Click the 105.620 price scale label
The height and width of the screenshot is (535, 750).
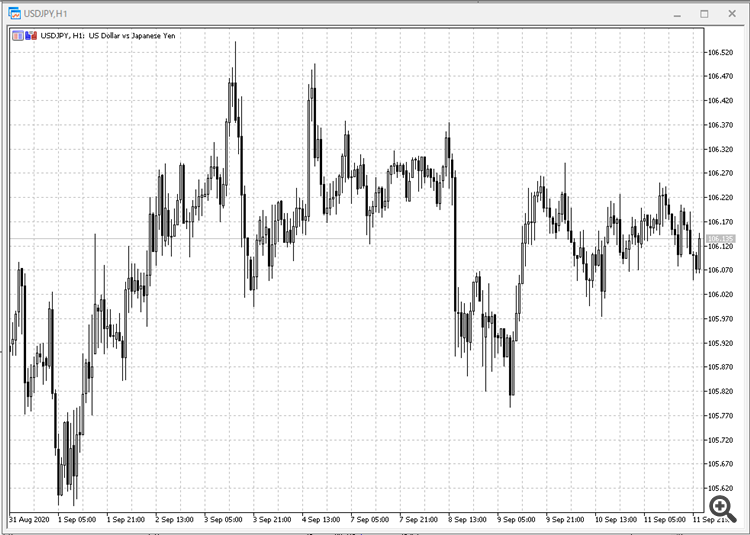[x=720, y=488]
